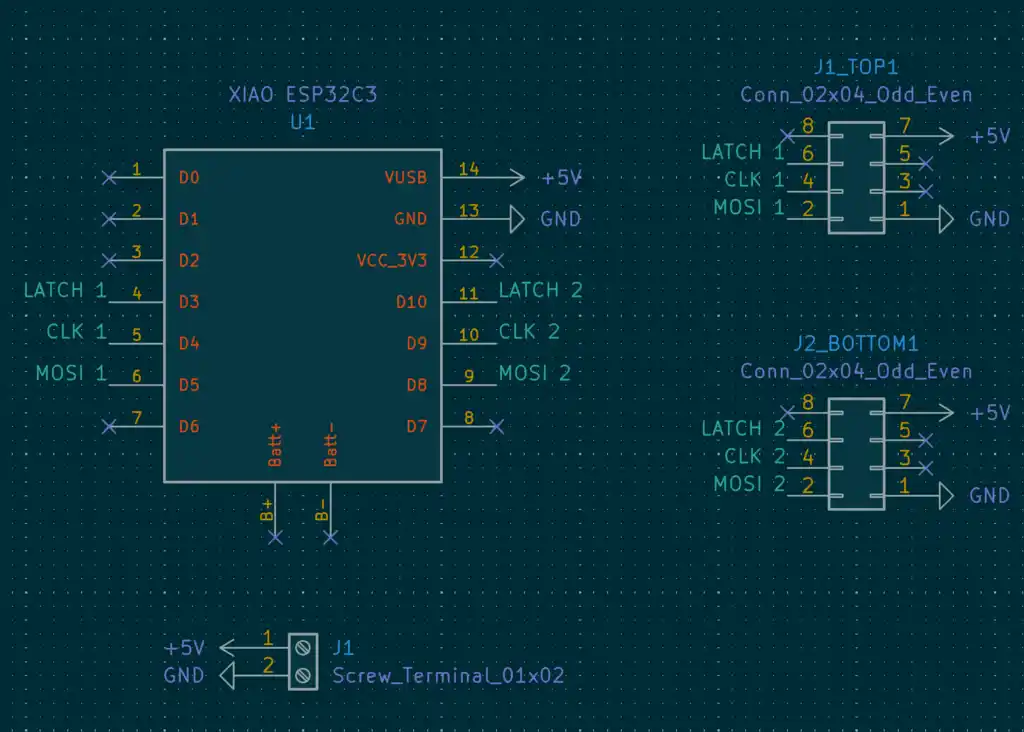Select the no-connect X on U1 pin 7 (D6)
This screenshot has height=732, width=1024.
tap(109, 427)
